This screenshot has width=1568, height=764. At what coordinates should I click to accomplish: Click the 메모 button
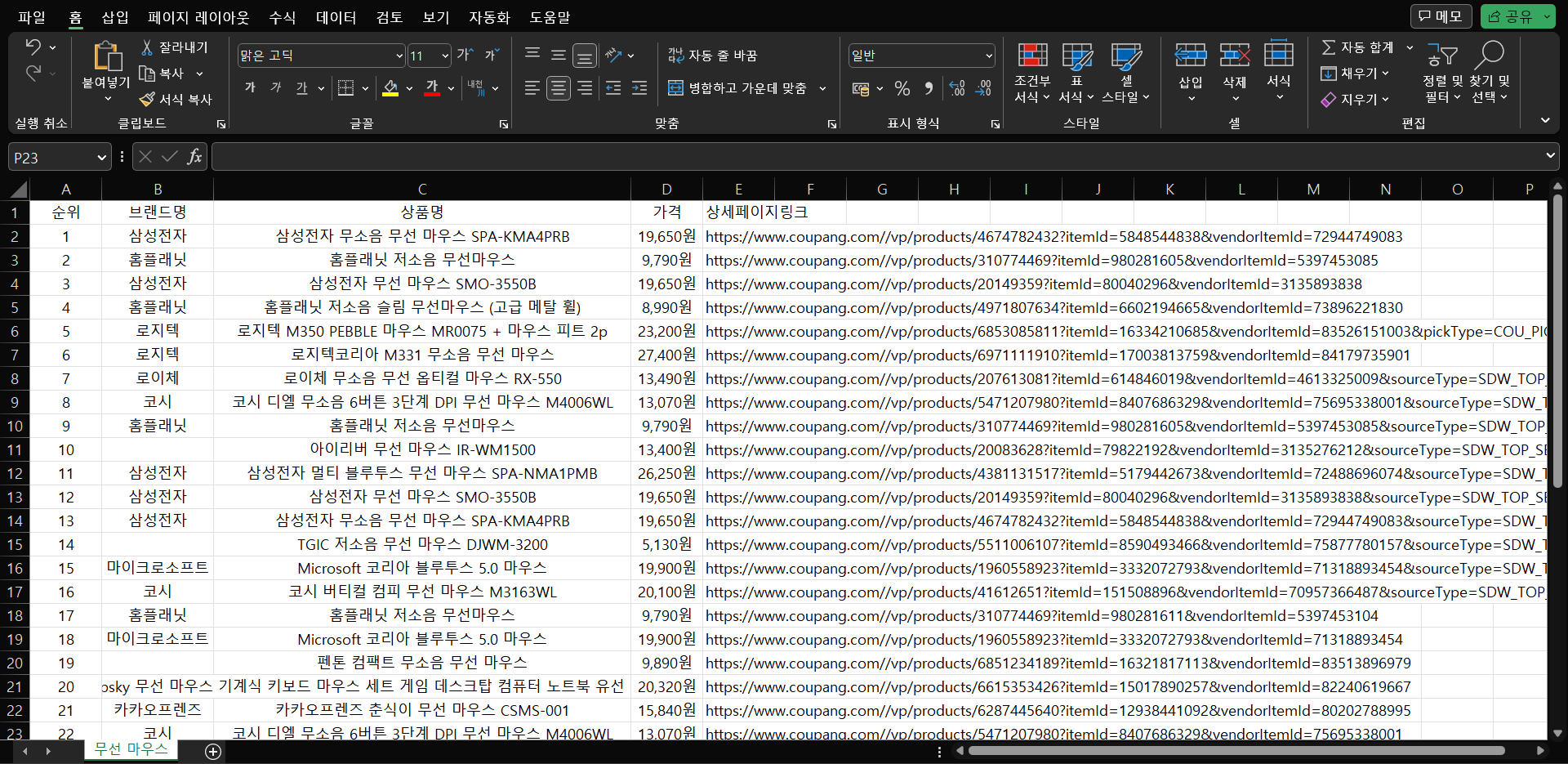[x=1441, y=16]
